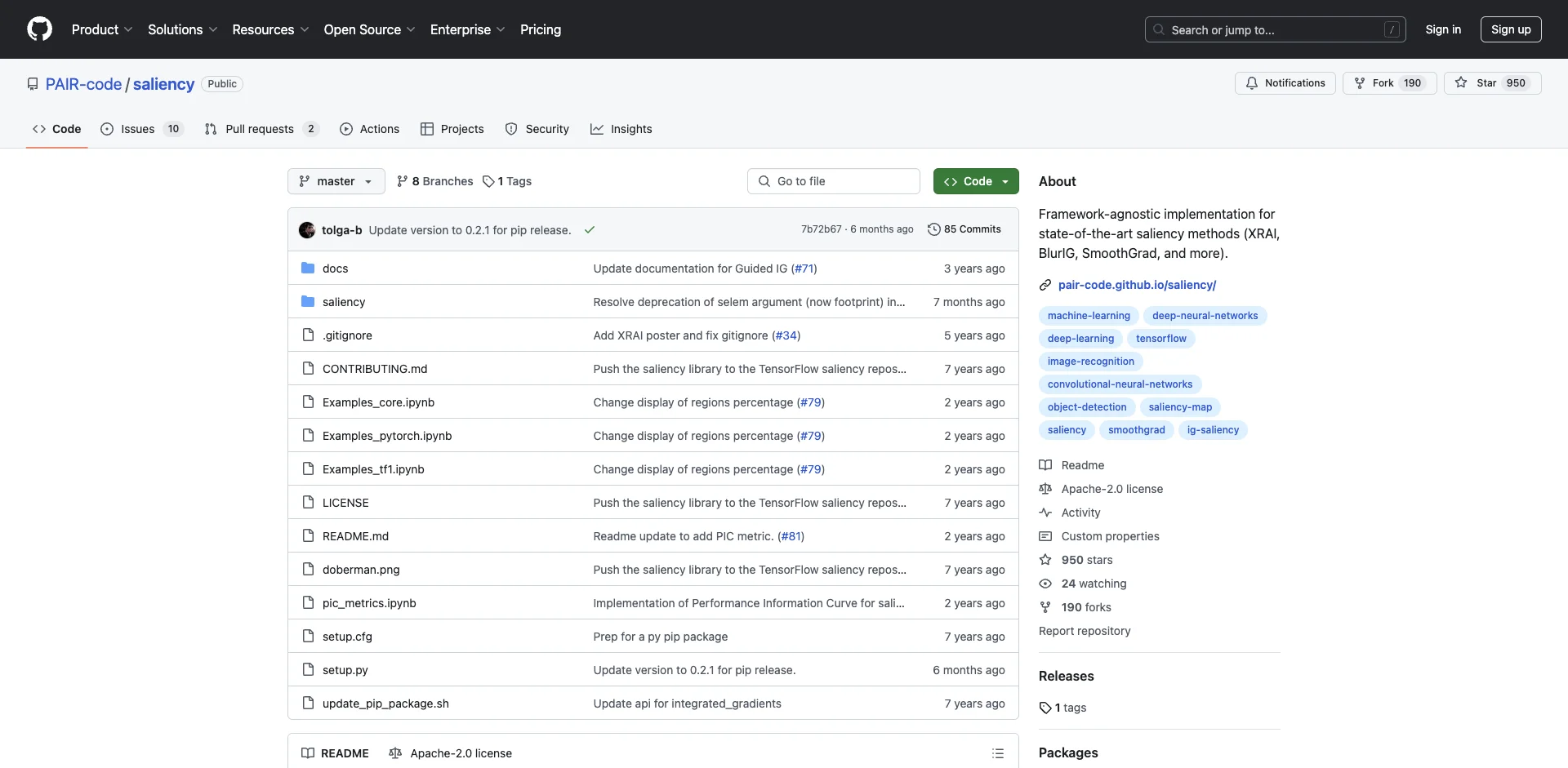
Task: Select the smoothgrad topic tag
Action: click(x=1136, y=430)
